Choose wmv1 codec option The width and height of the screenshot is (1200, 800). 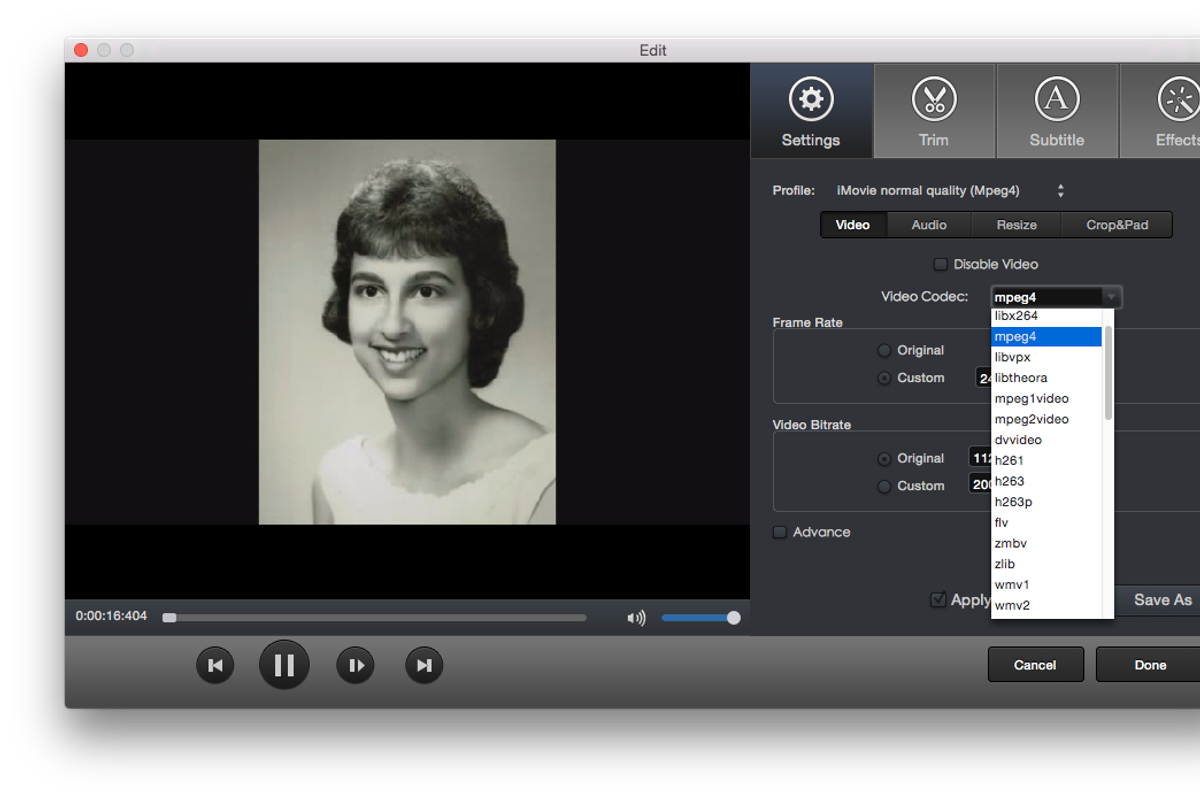coord(1046,584)
